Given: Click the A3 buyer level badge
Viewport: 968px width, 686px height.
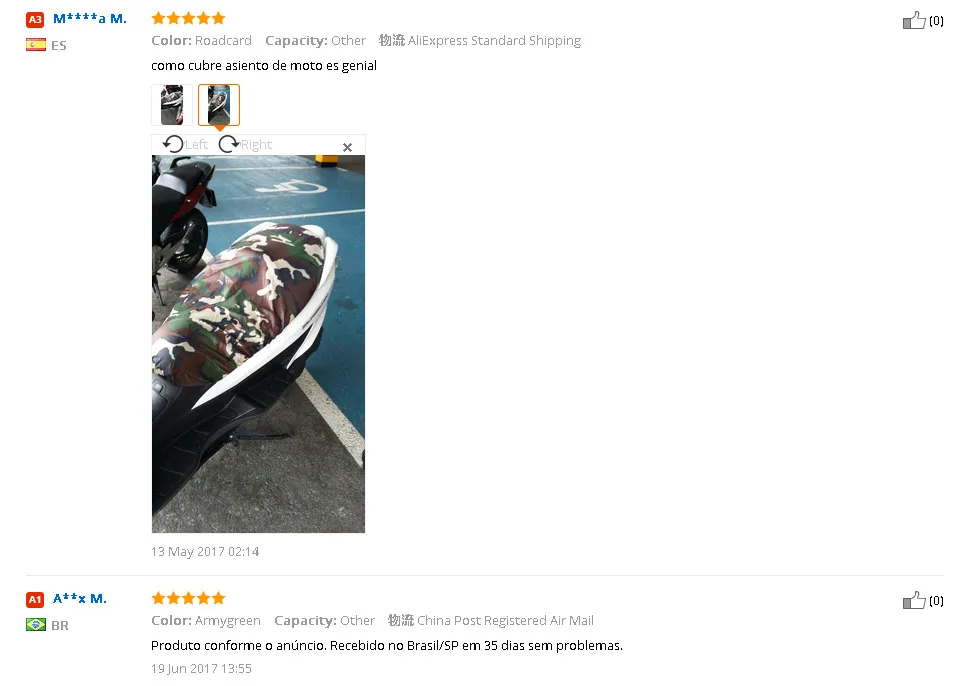Looking at the screenshot, I should click(35, 20).
